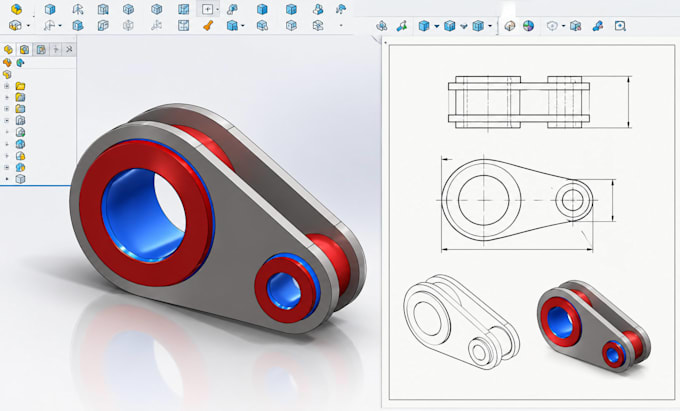Activate the zoom-to-area magnifier icon

pyautogui.click(x=620, y=26)
